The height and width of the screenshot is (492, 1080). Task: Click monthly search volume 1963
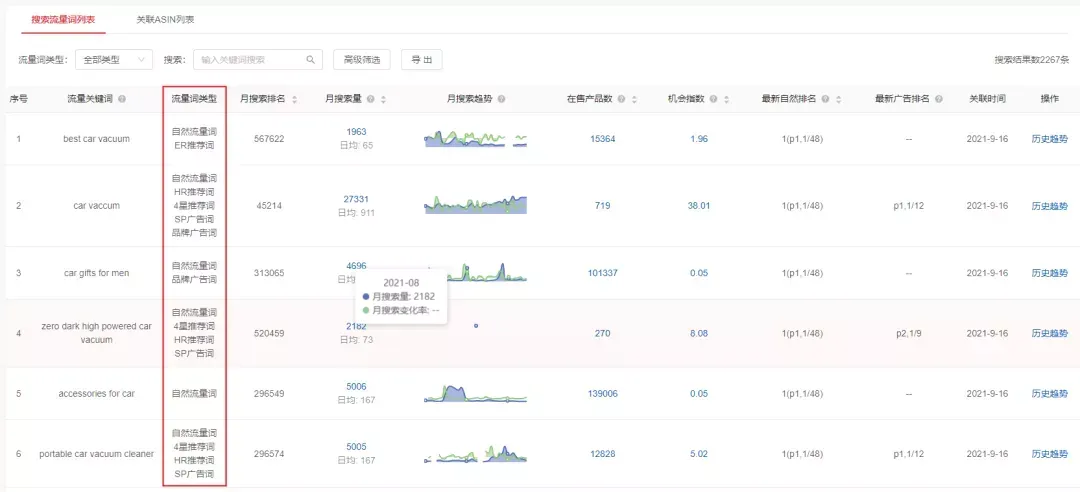357,132
